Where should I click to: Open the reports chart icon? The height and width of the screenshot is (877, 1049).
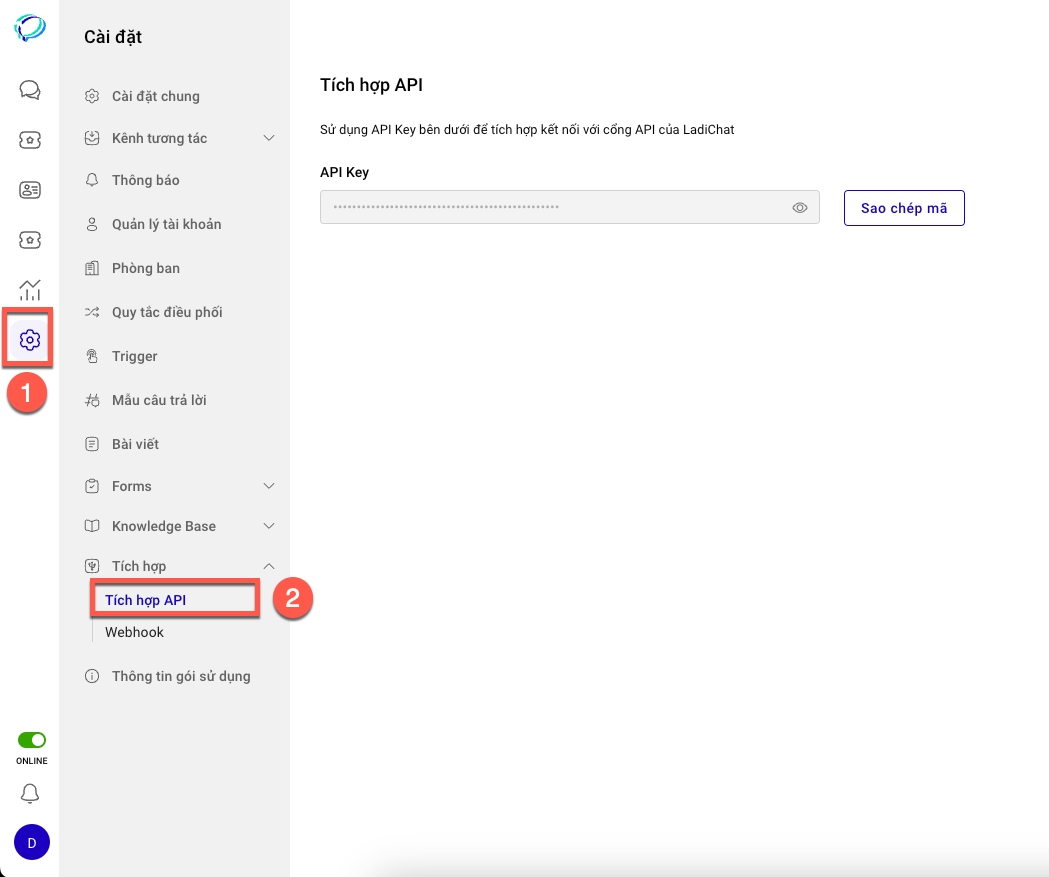[30, 290]
